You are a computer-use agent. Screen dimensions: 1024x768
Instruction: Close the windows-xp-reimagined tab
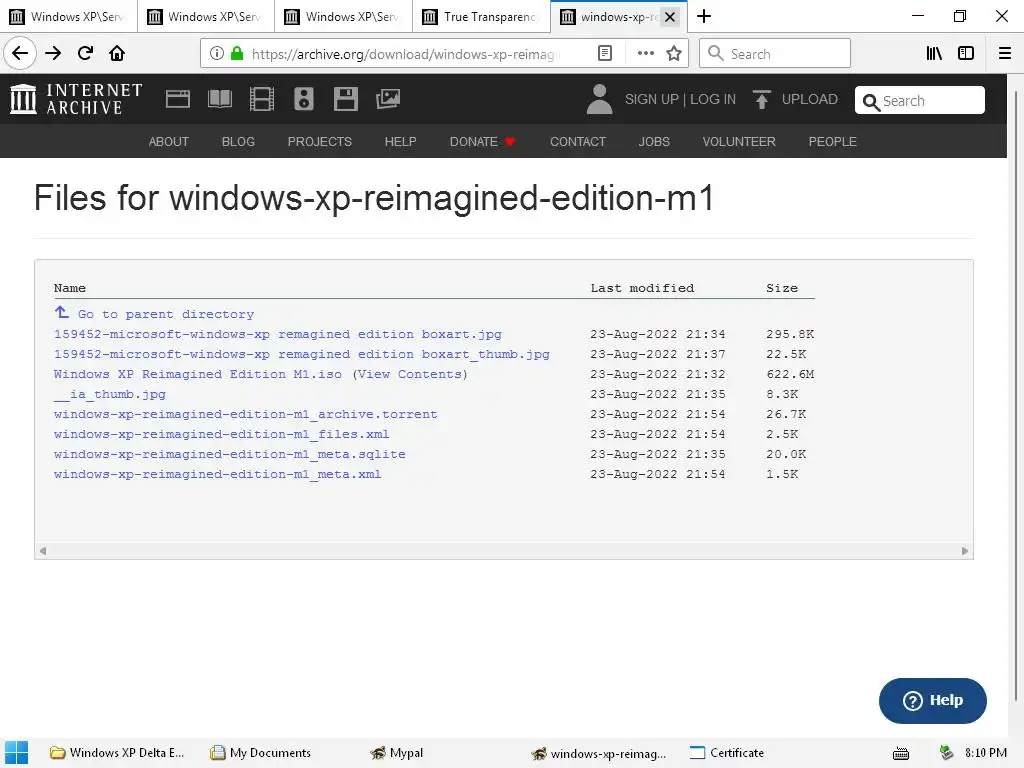tap(669, 17)
